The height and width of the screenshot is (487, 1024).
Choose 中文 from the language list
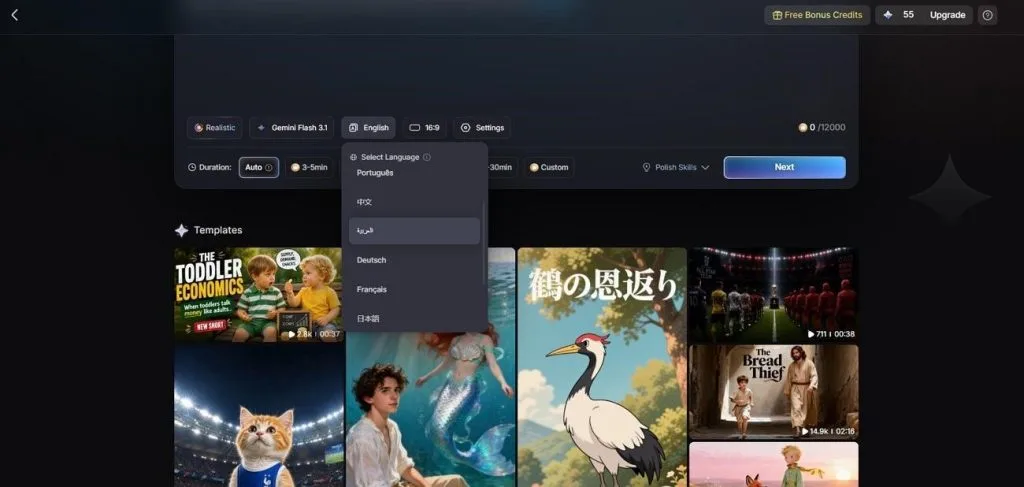pos(414,202)
